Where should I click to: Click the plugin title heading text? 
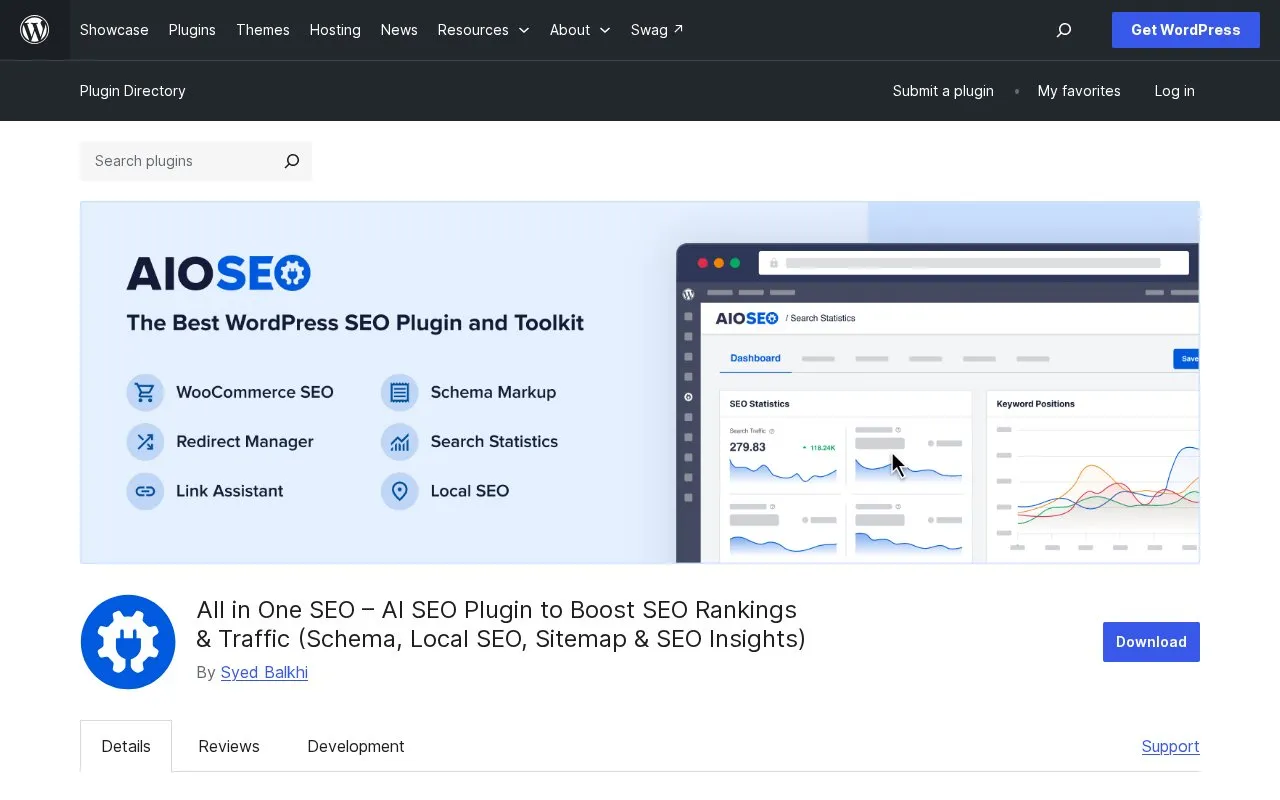click(501, 624)
